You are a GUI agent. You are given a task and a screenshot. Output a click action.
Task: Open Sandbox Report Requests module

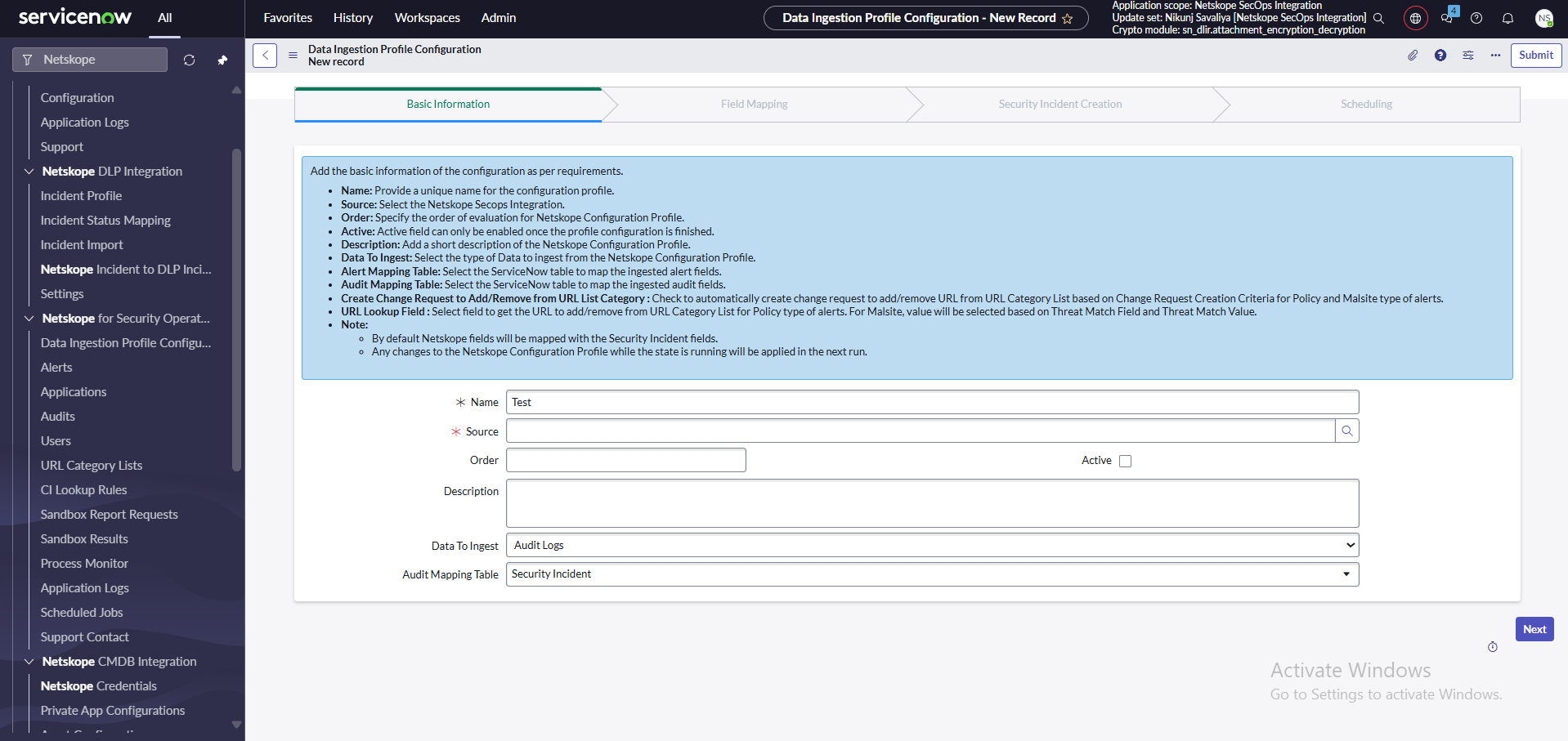coord(110,515)
